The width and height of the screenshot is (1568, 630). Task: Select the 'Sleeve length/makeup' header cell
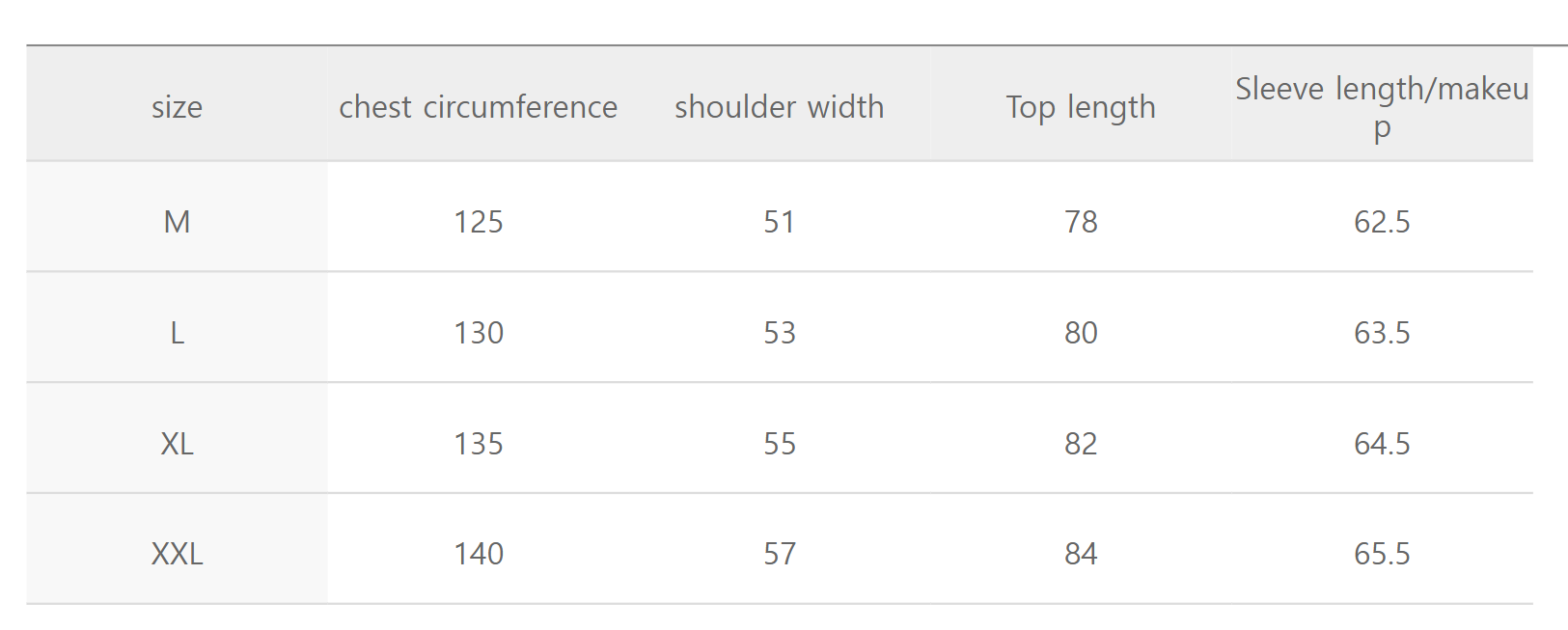coord(1382,107)
